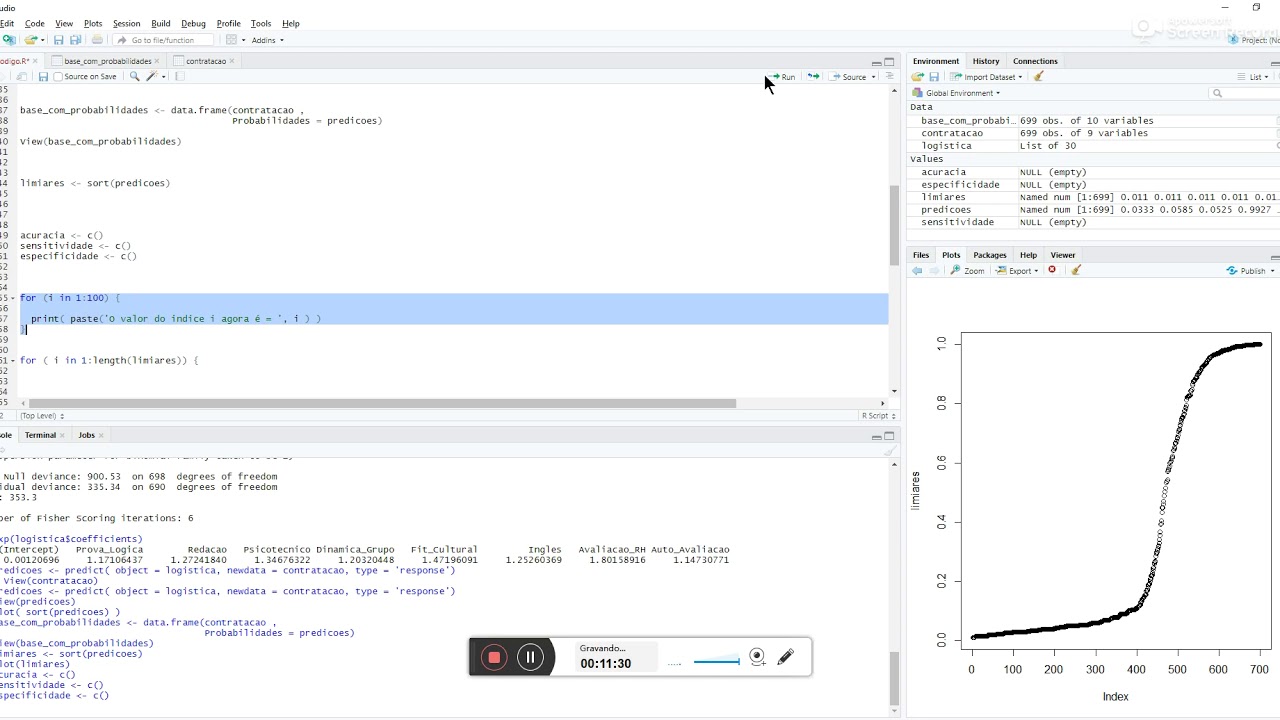Open the workspace panes layout icon
Image resolution: width=1280 pixels, height=720 pixels.
(231, 40)
